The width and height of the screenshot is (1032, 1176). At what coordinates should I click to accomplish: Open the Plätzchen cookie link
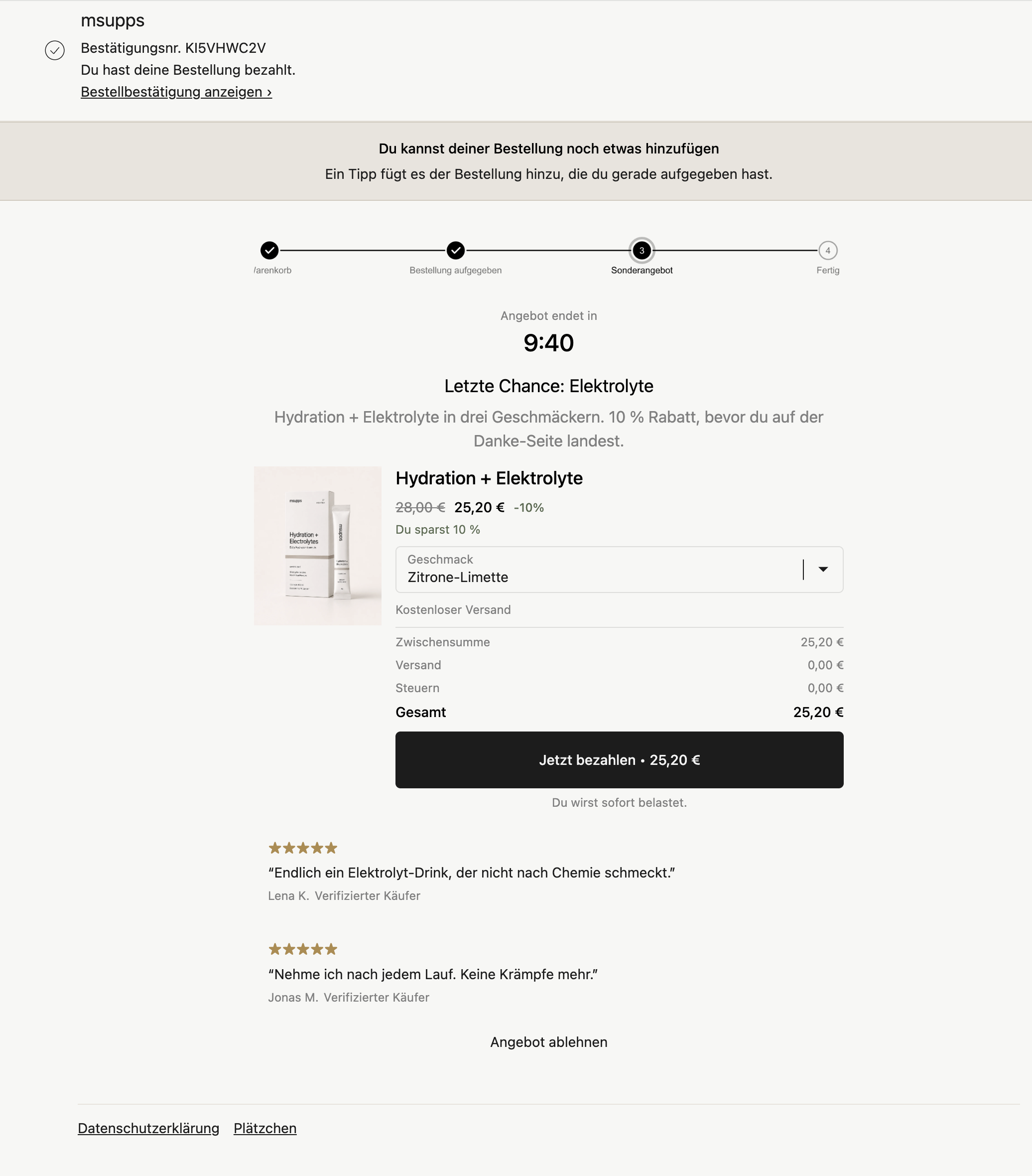(265, 1128)
